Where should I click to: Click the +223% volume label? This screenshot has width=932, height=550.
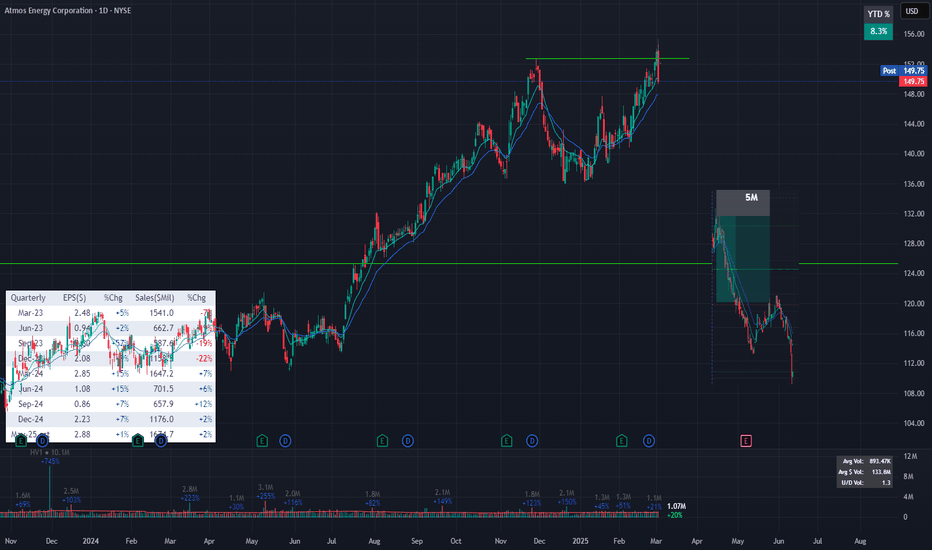click(x=190, y=498)
